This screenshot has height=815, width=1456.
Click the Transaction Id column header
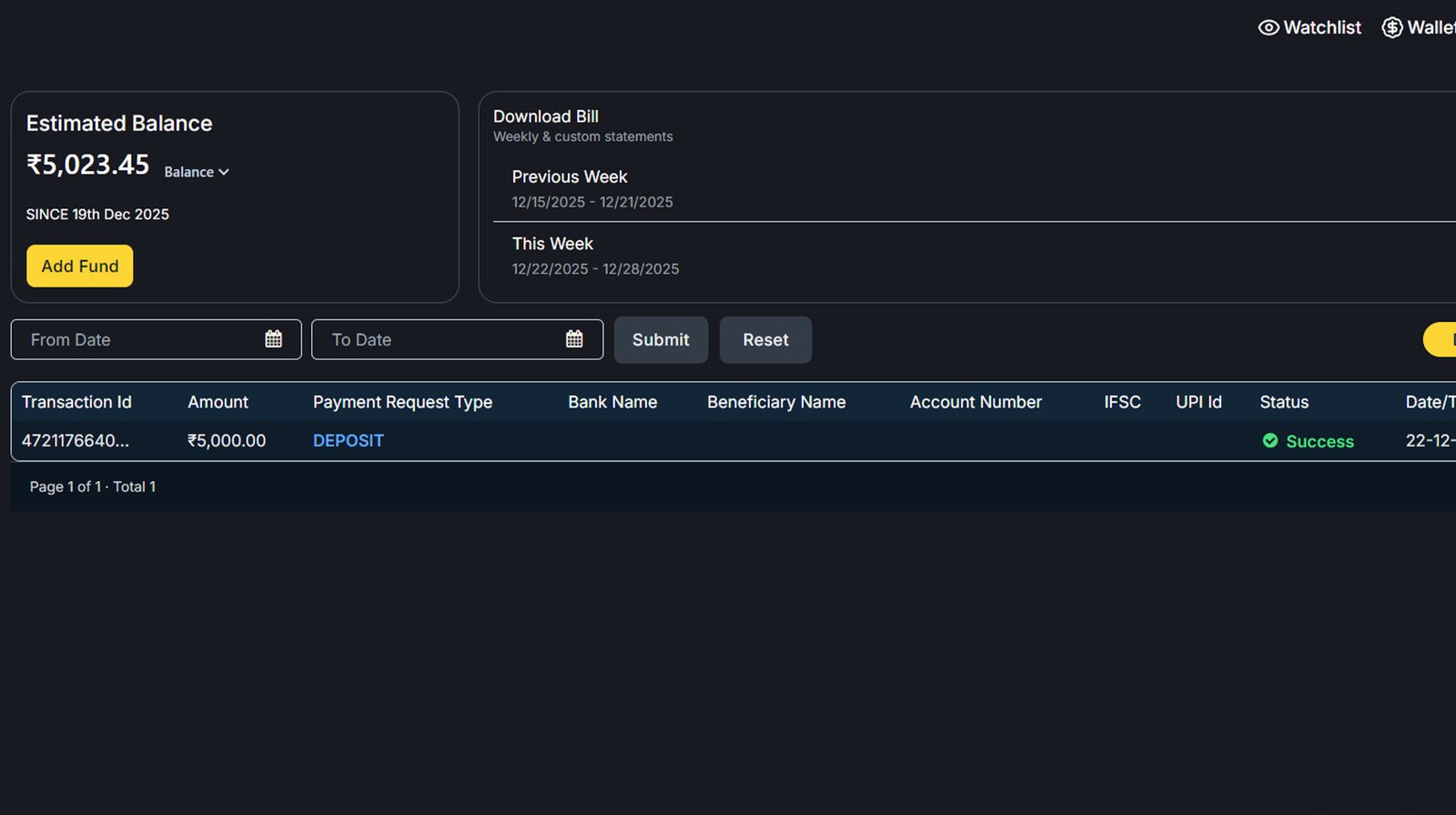[x=76, y=402]
